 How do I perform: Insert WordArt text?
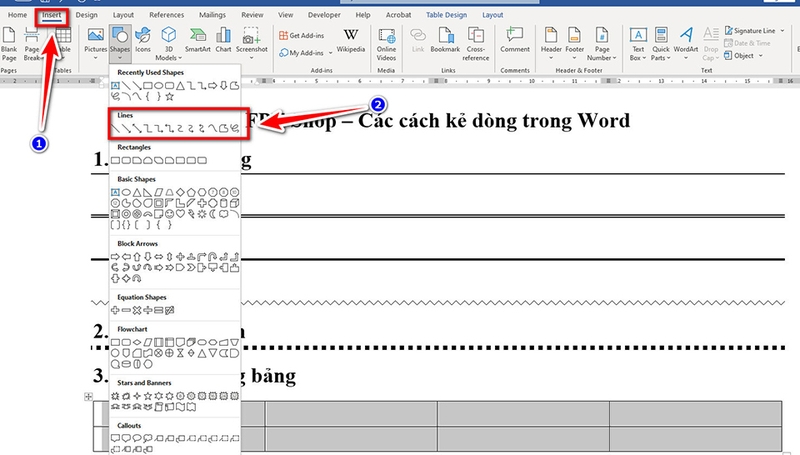click(x=686, y=43)
